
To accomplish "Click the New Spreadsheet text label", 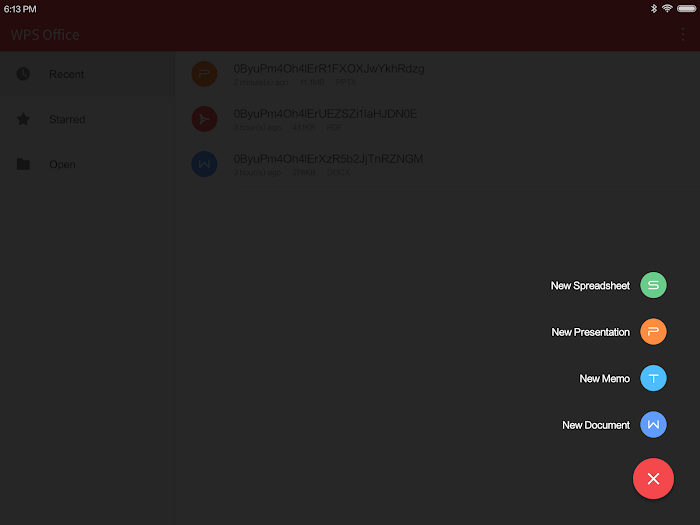I will tap(590, 286).
